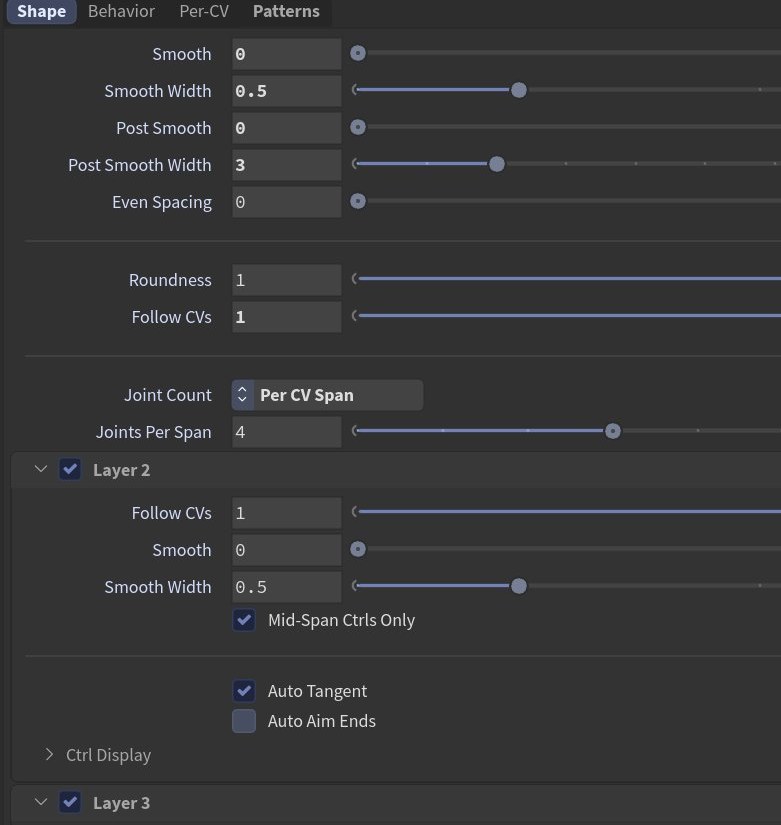Viewport: 781px width, 825px height.
Task: Click the Layer 2 Smooth value field
Action: tap(286, 550)
